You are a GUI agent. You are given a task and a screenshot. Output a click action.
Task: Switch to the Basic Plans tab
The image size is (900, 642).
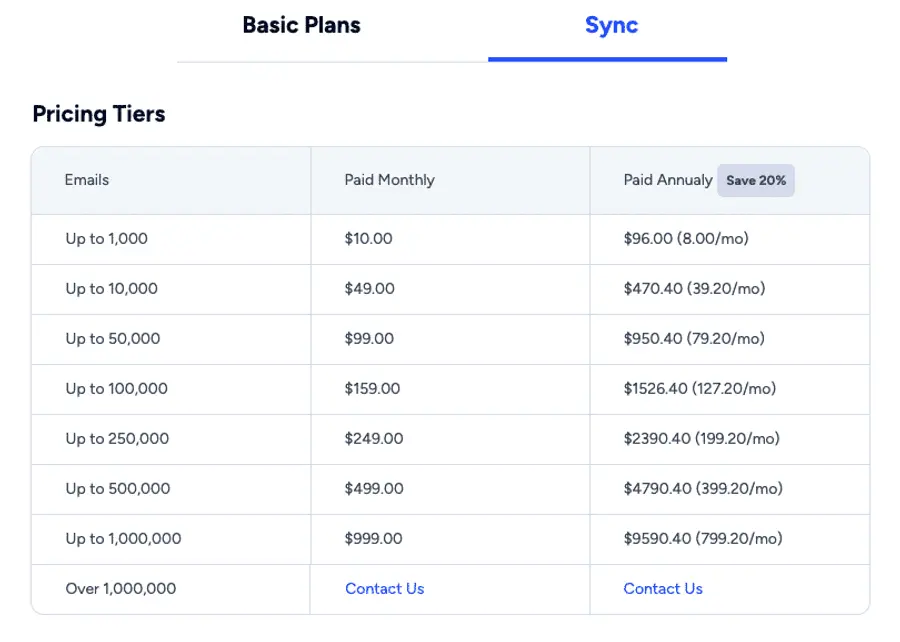pyautogui.click(x=300, y=25)
